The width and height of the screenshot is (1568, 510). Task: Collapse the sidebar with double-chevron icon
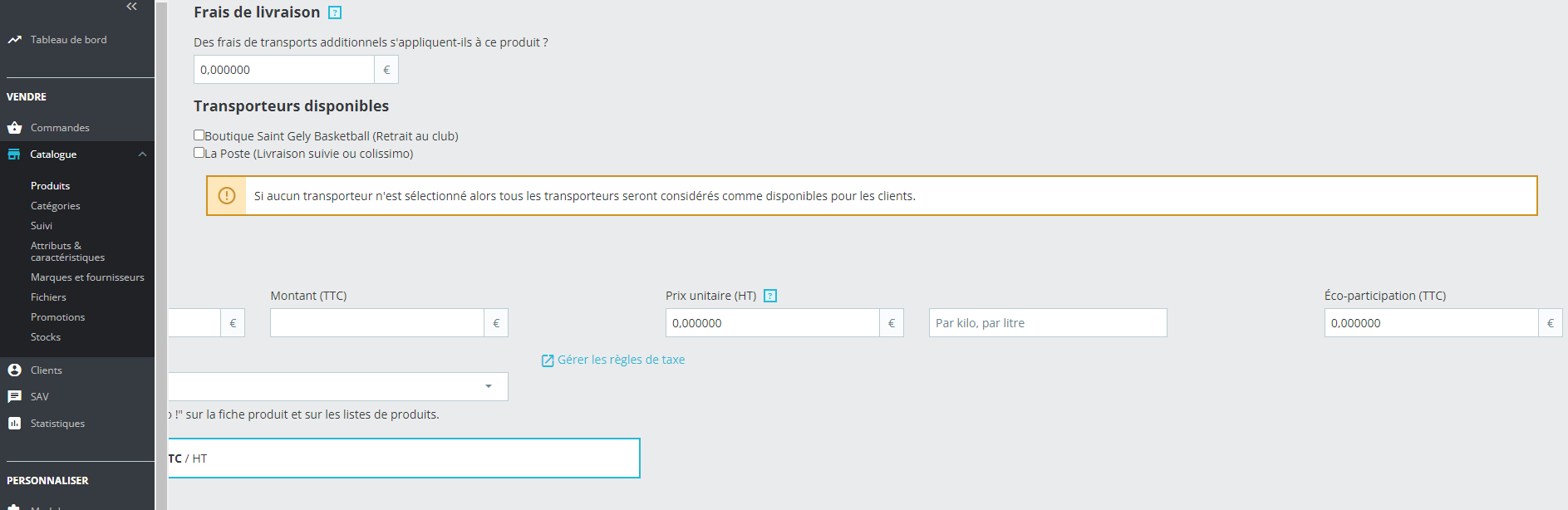coord(131,7)
